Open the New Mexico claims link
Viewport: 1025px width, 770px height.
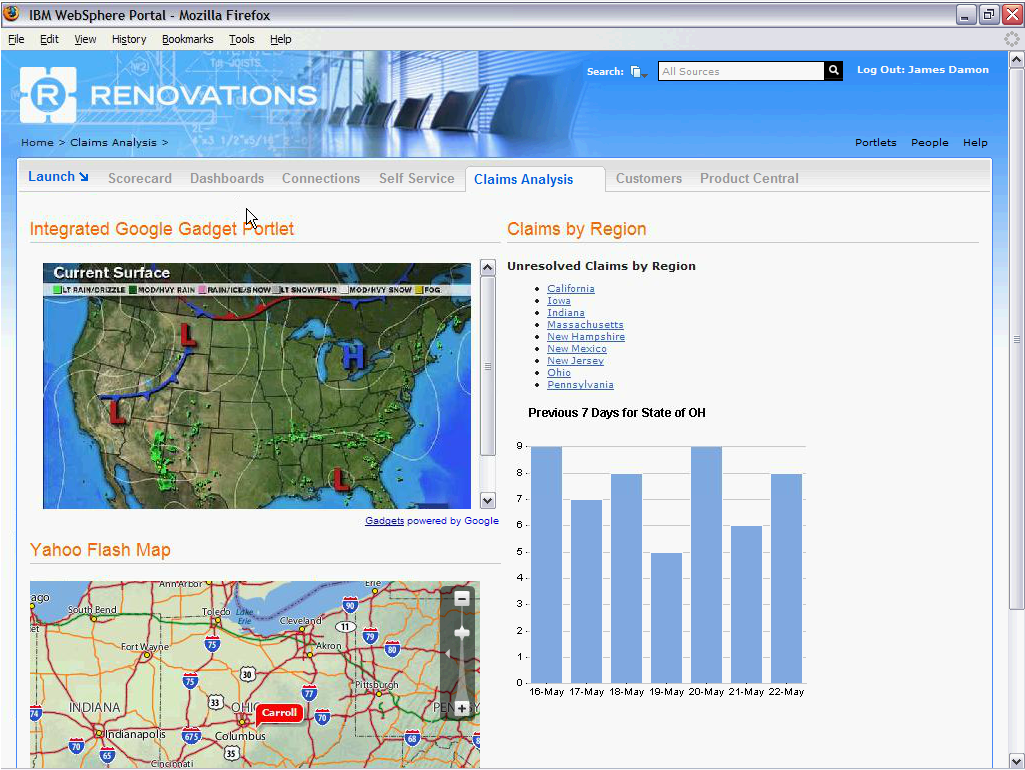point(577,348)
